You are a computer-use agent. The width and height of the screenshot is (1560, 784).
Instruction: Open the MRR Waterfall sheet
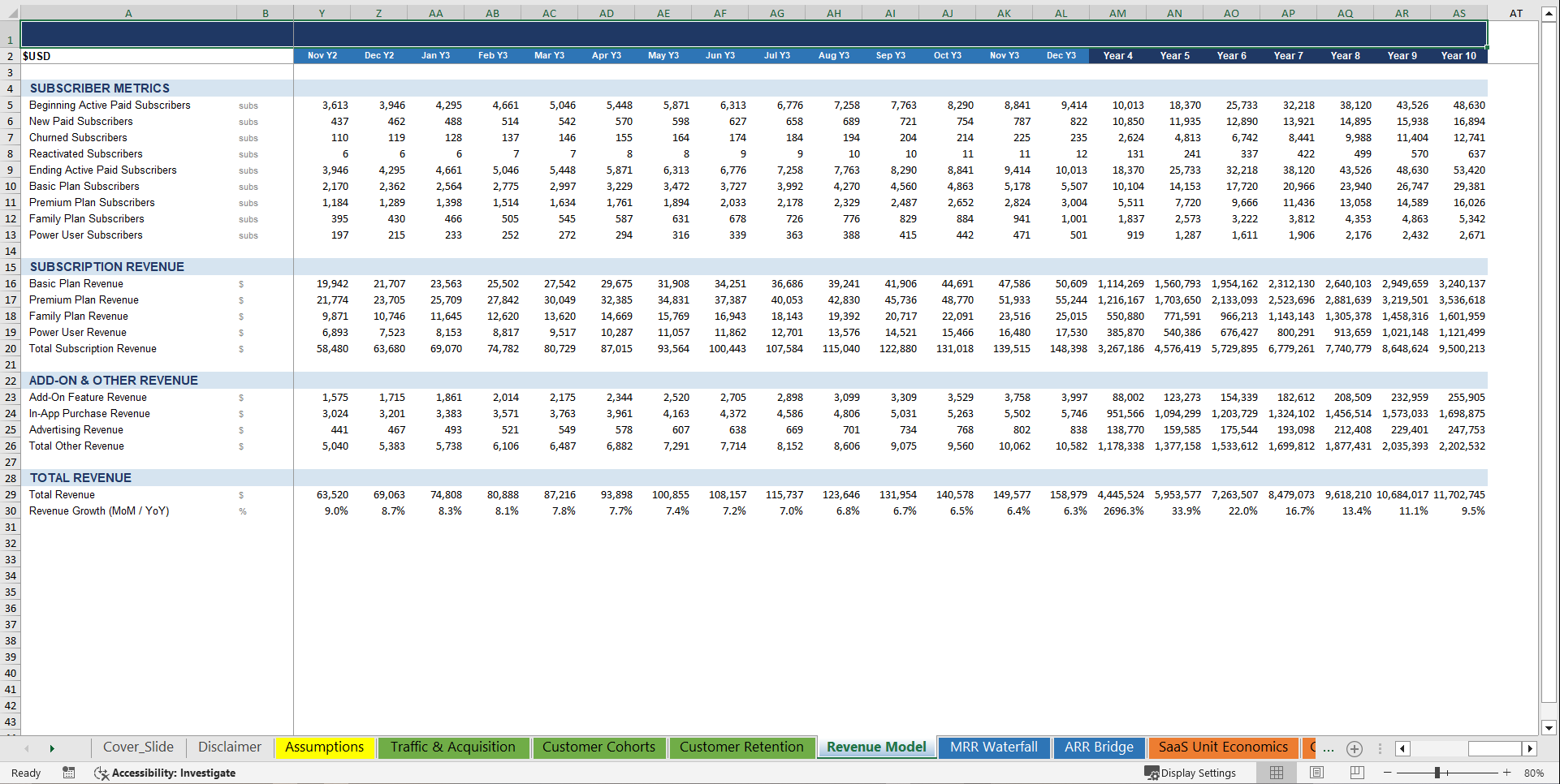[993, 747]
